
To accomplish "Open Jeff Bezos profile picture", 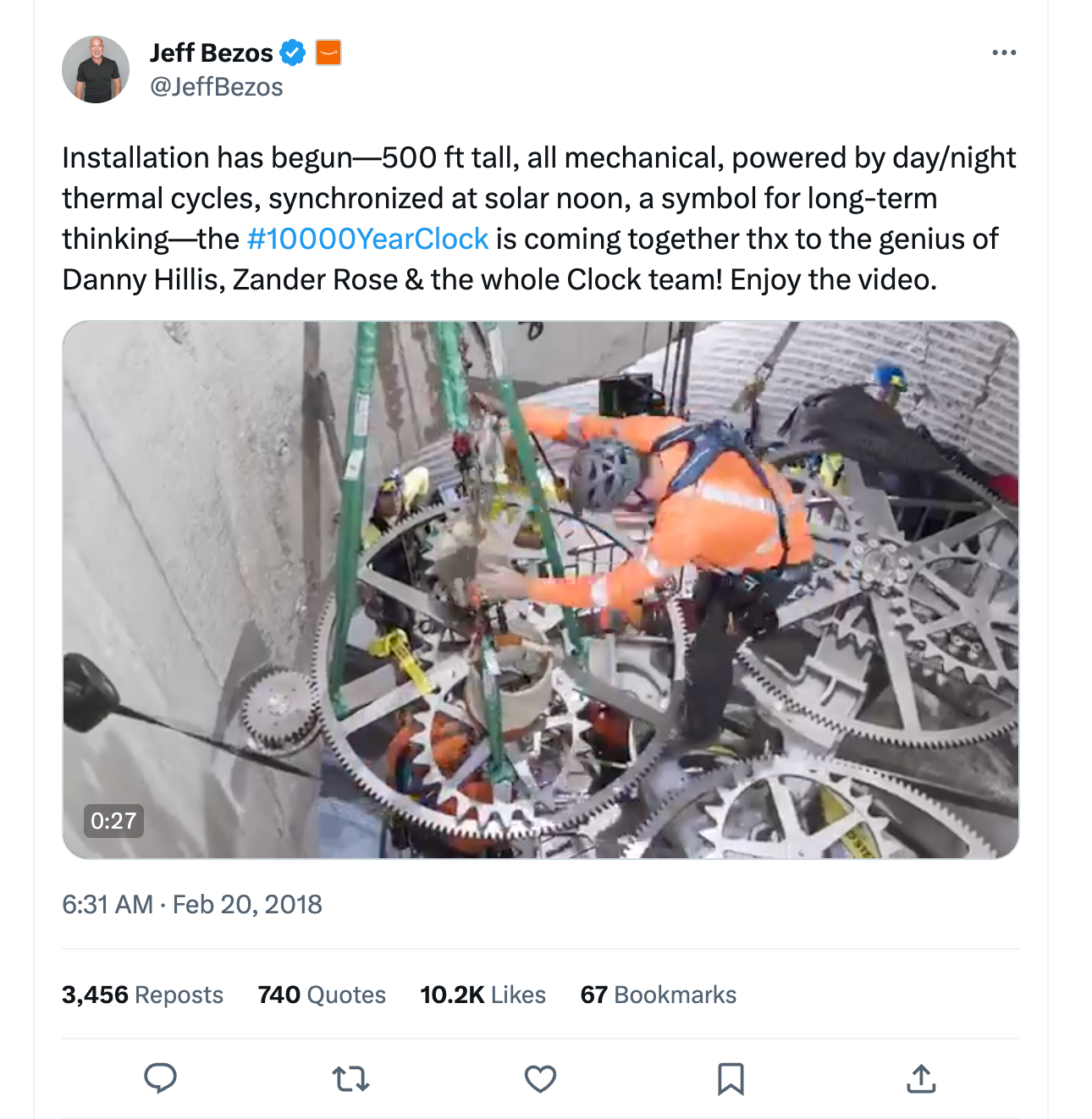I will pyautogui.click(x=96, y=69).
